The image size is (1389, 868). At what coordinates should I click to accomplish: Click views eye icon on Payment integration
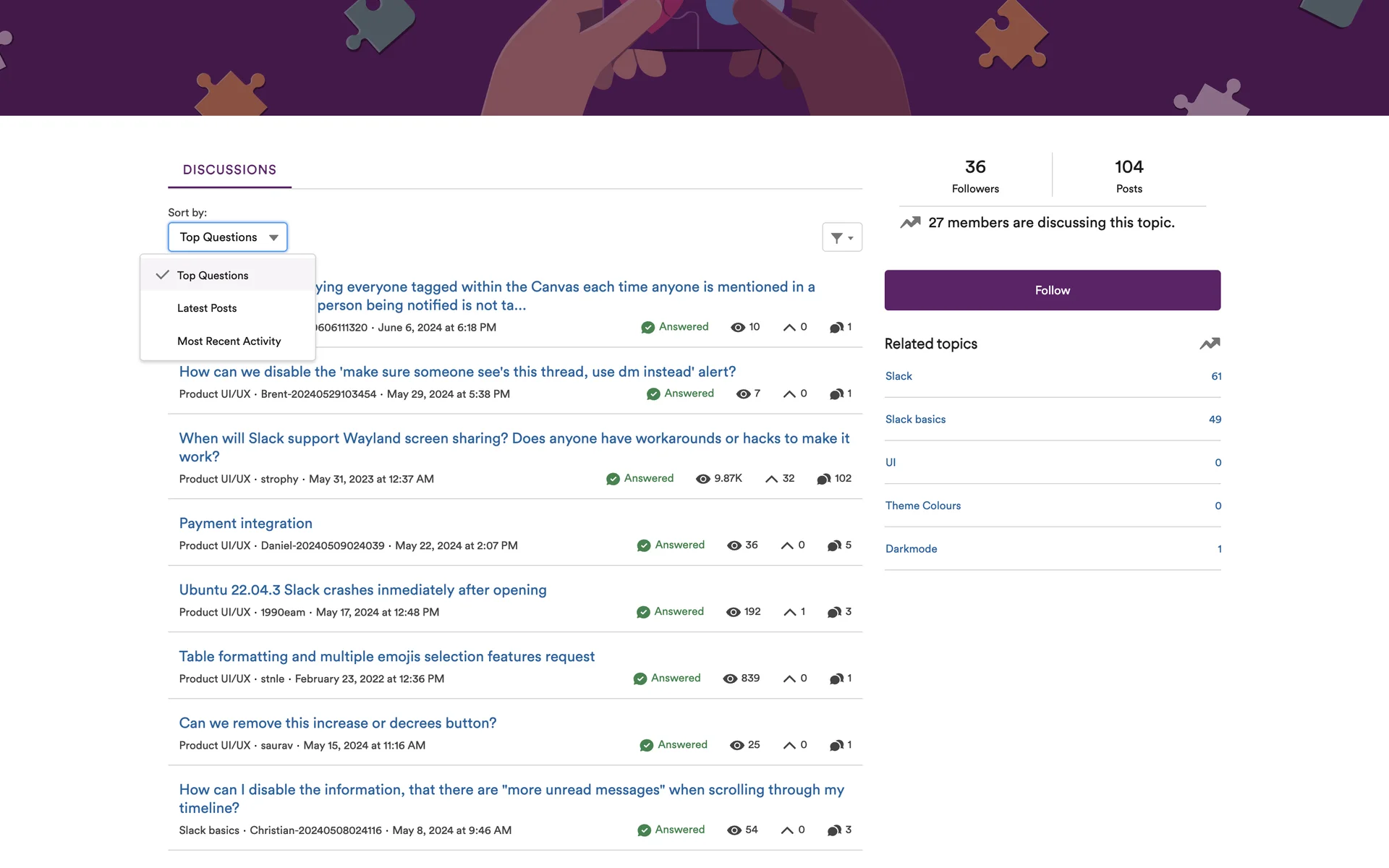point(734,545)
